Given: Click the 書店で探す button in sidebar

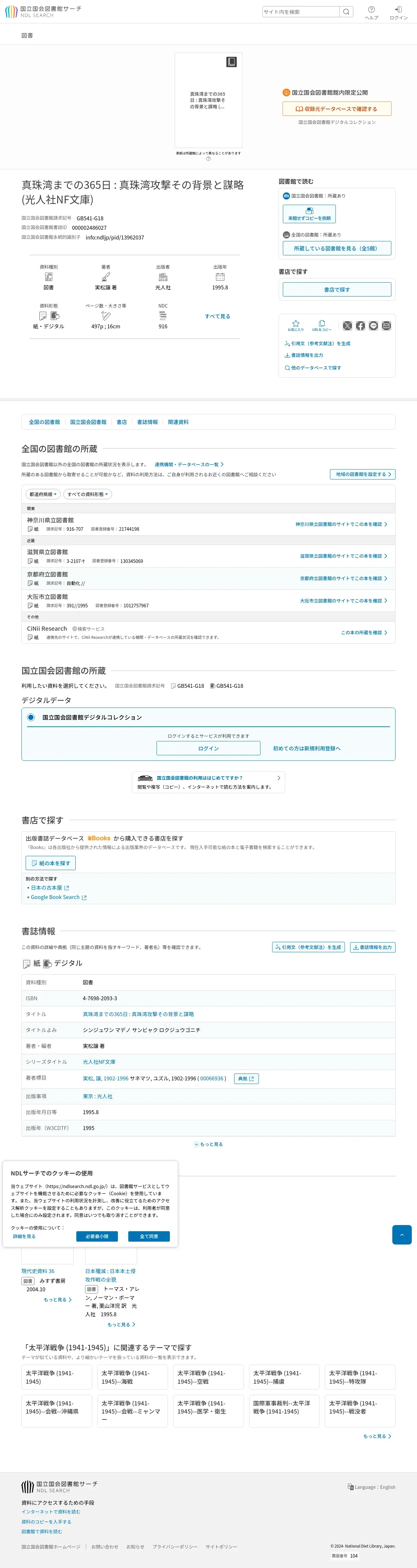Looking at the screenshot, I should [337, 289].
